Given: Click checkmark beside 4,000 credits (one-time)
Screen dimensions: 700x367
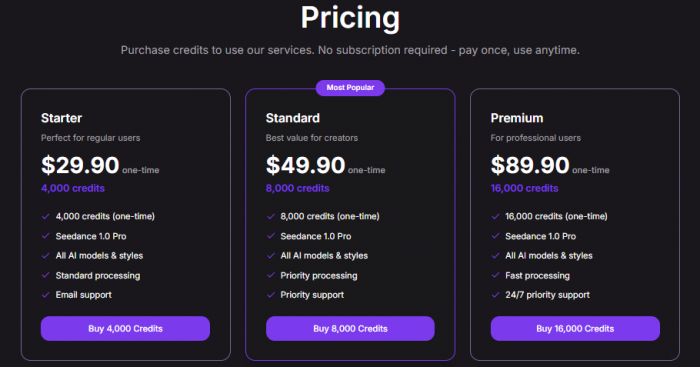Looking at the screenshot, I should 46,217.
